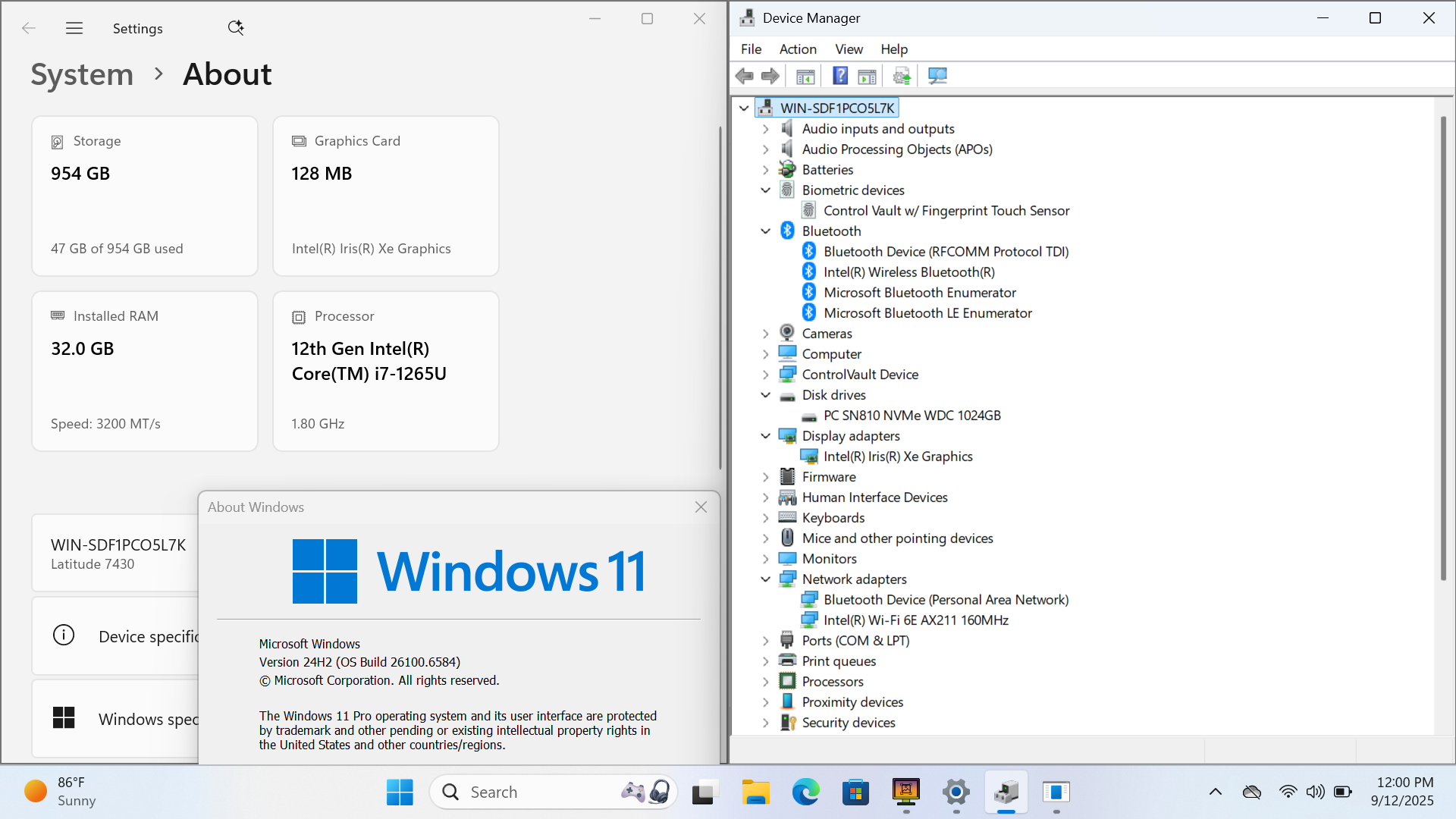Click the Device specifications info icon
The image size is (1456, 819).
click(x=64, y=635)
